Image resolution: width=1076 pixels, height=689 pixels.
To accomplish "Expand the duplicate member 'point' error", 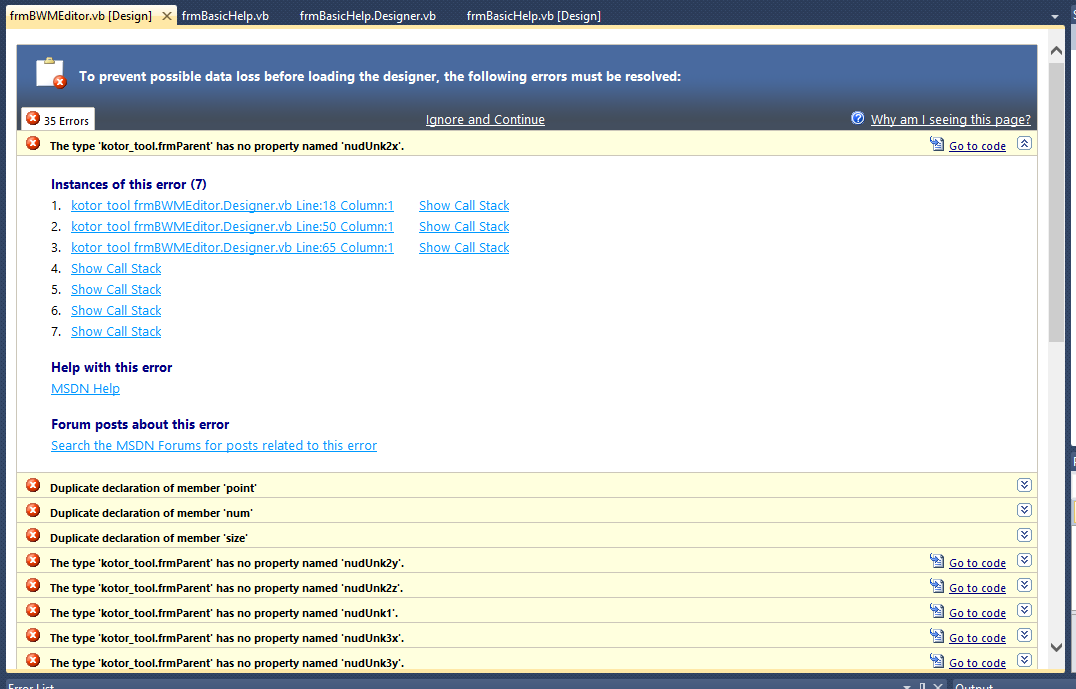I will click(x=1023, y=485).
